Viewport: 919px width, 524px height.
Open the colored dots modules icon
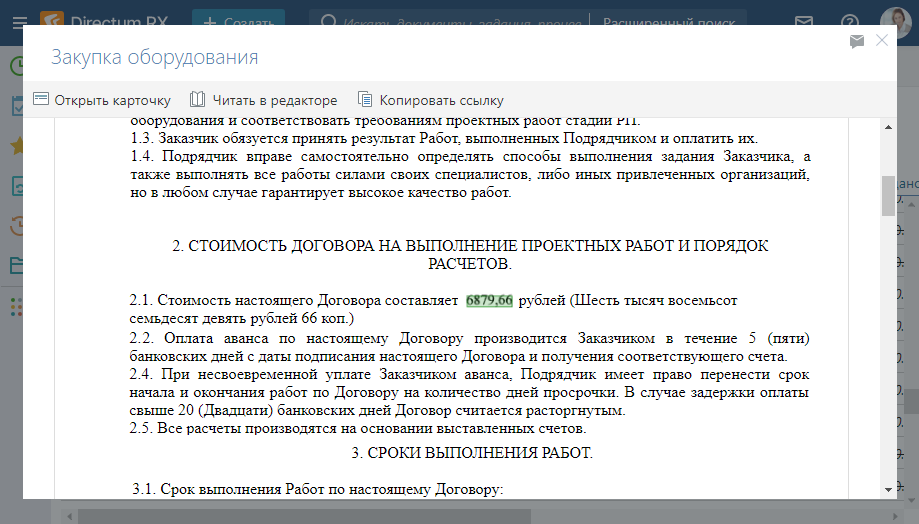pos(17,306)
